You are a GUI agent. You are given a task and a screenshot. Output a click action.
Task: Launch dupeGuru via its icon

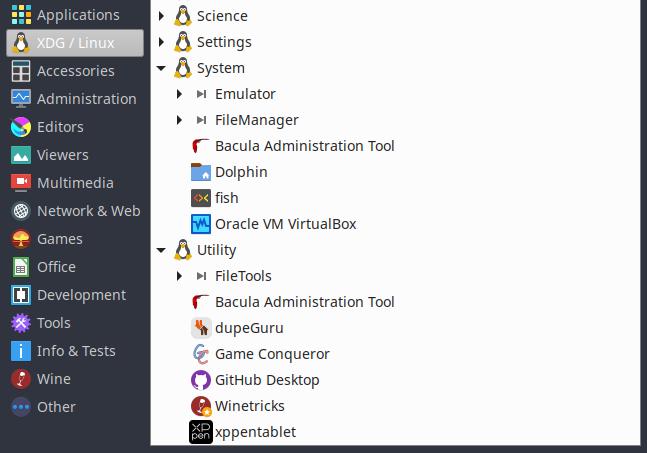click(x=200, y=328)
